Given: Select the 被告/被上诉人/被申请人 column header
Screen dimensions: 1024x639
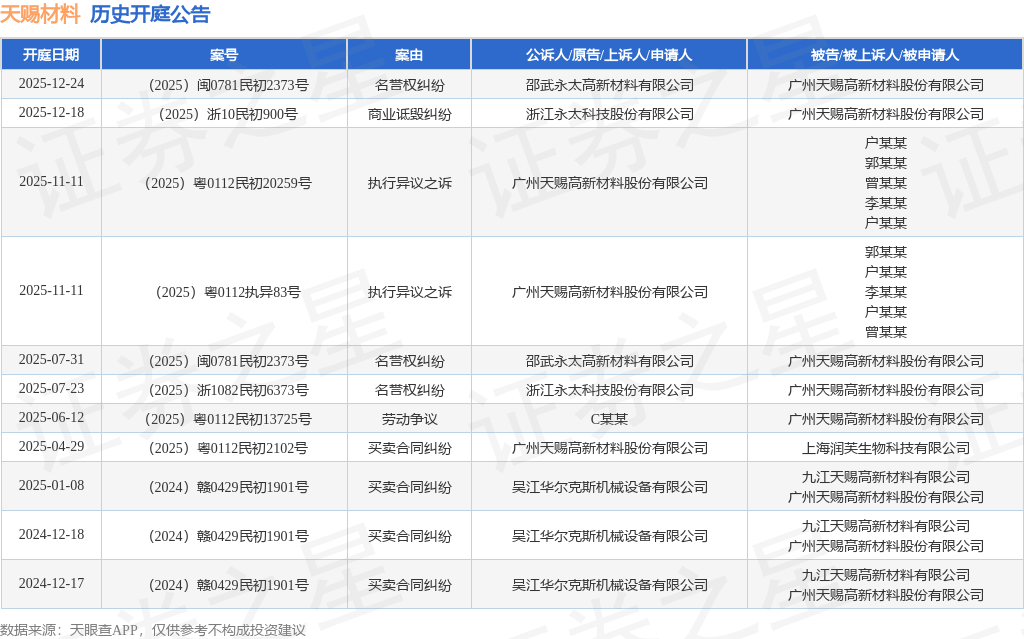Looking at the screenshot, I should 885,55.
